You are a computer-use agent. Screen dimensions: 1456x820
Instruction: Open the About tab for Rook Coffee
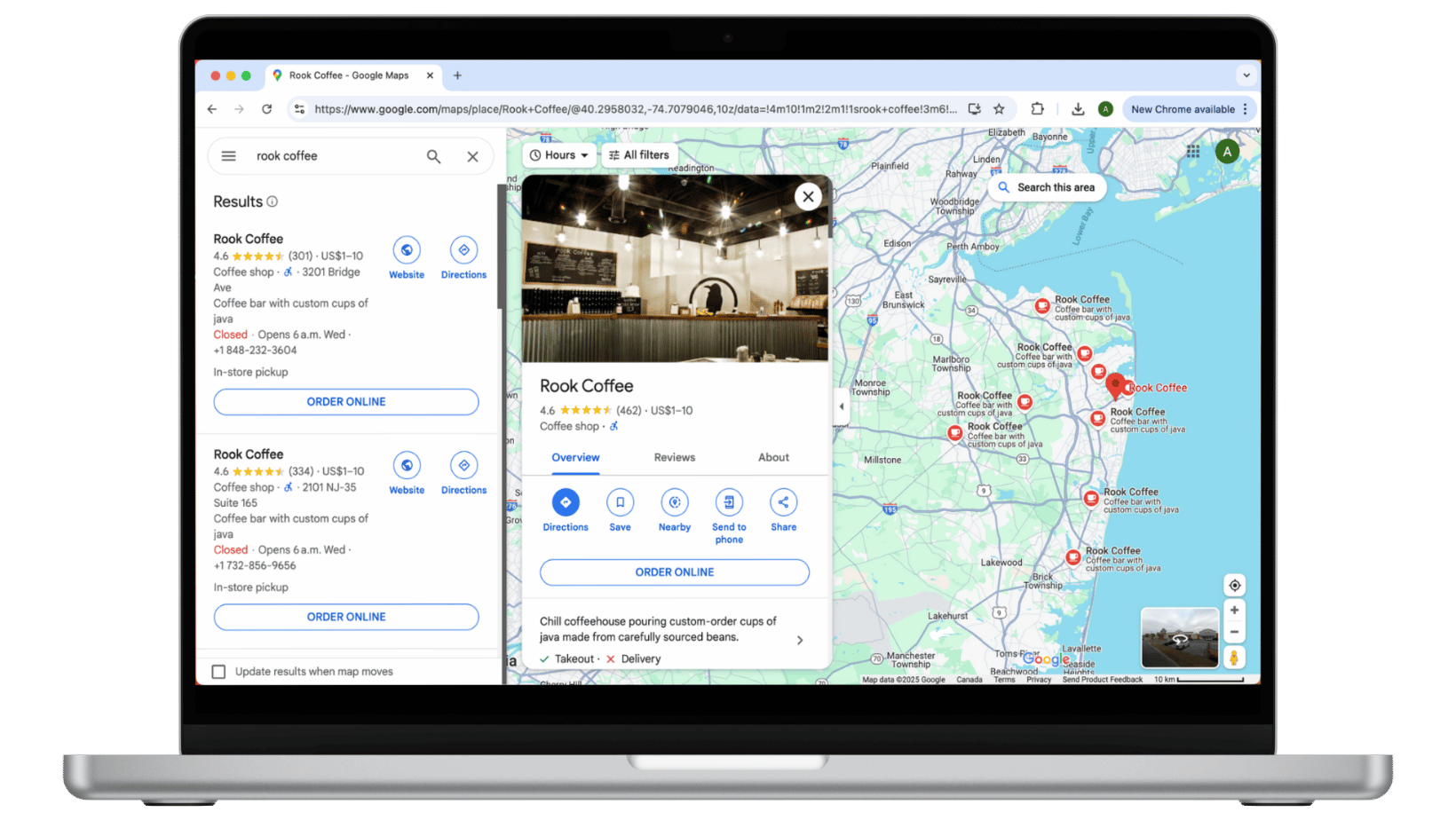[772, 457]
